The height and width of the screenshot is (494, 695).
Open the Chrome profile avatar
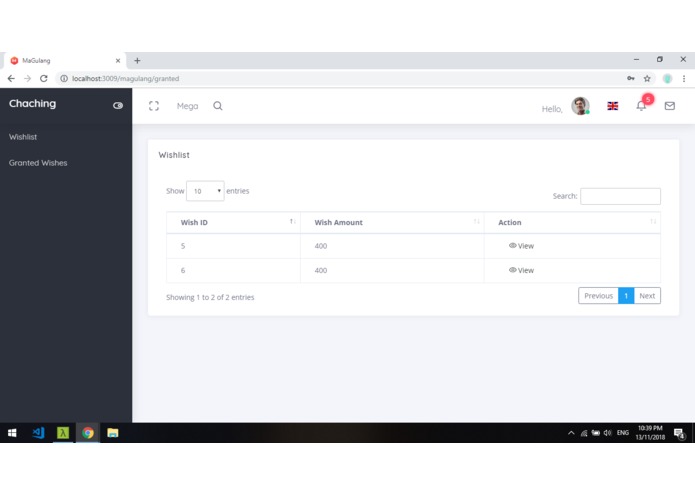[x=667, y=78]
